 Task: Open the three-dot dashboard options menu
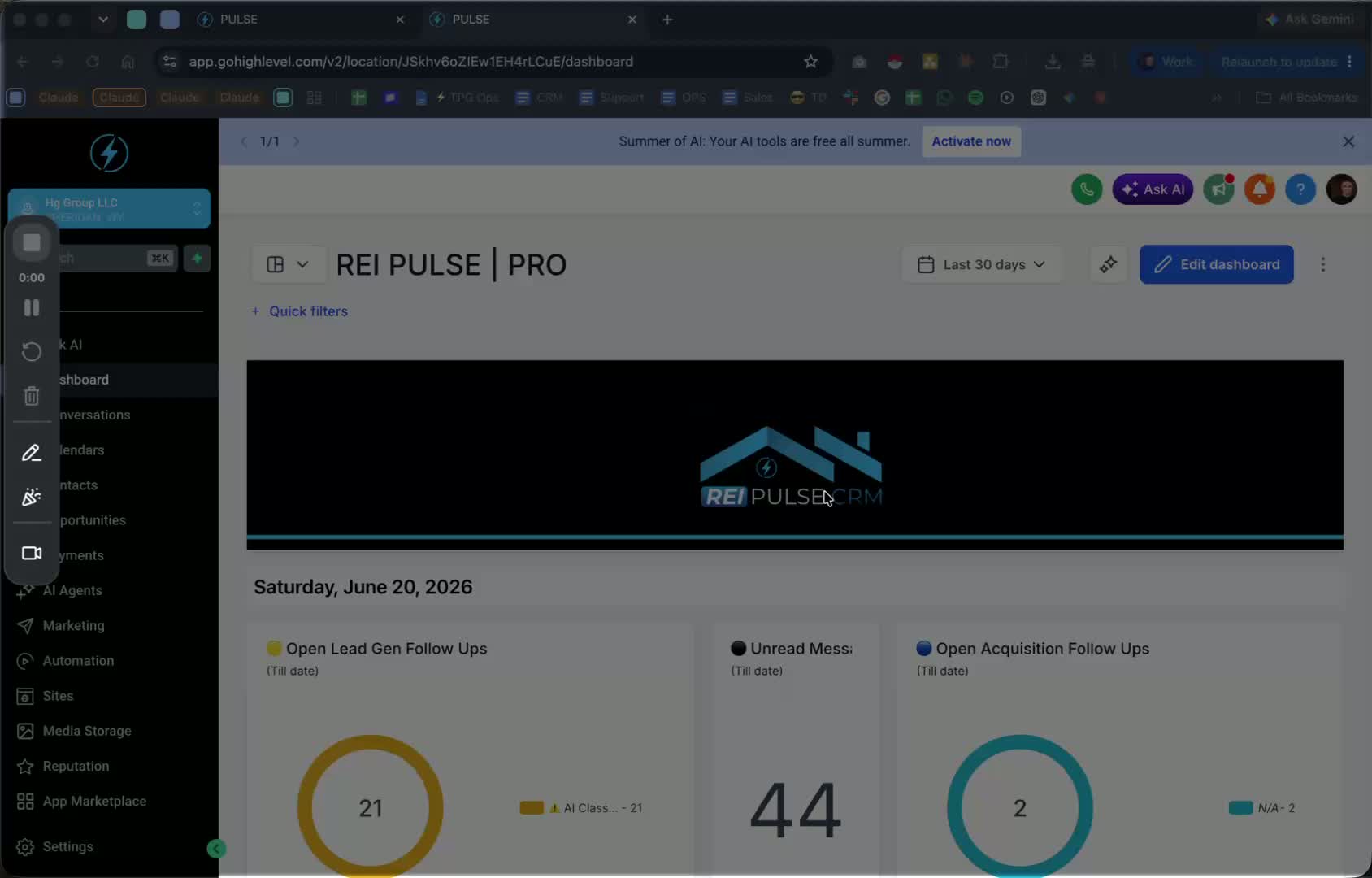[1322, 265]
